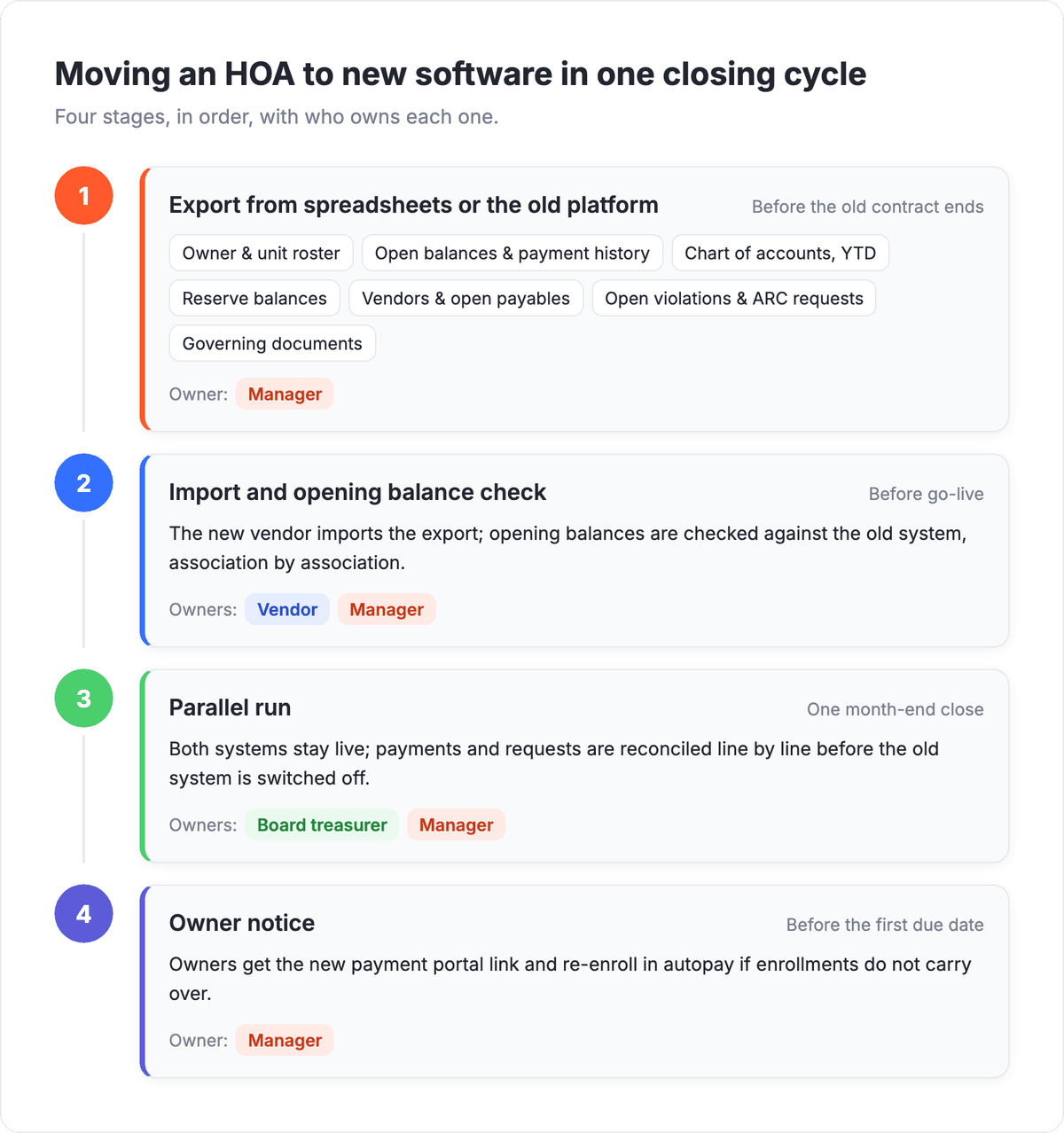Click Manager badge in the Export stage
The width and height of the screenshot is (1064, 1133).
(x=285, y=395)
